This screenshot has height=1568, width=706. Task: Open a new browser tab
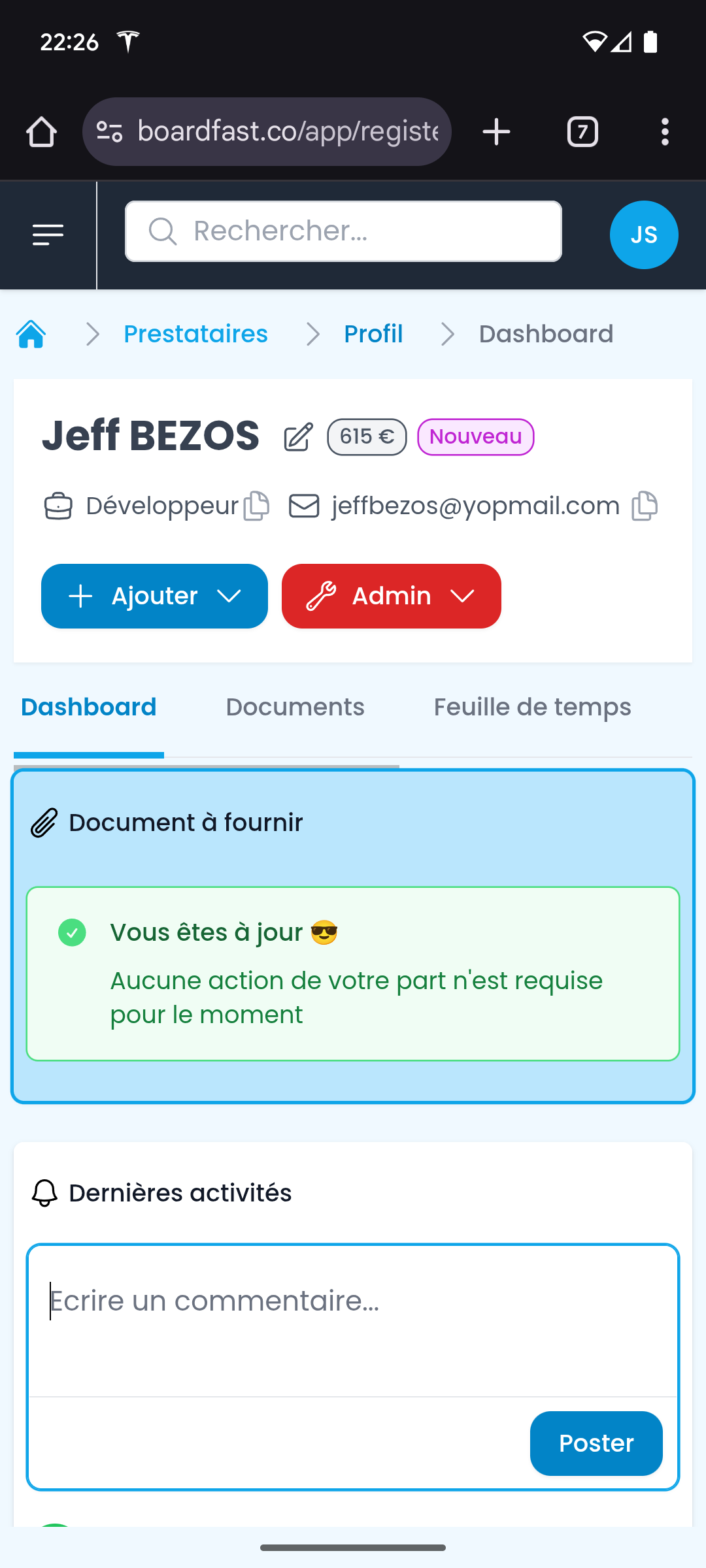(496, 132)
